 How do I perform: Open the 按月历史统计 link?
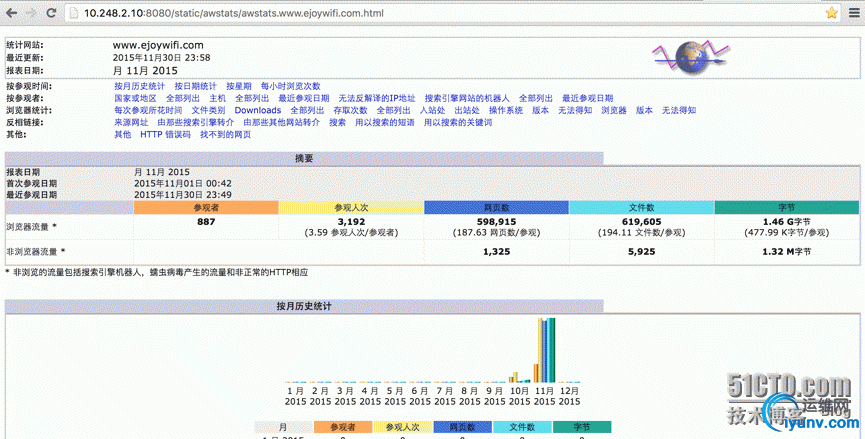pyautogui.click(x=140, y=86)
